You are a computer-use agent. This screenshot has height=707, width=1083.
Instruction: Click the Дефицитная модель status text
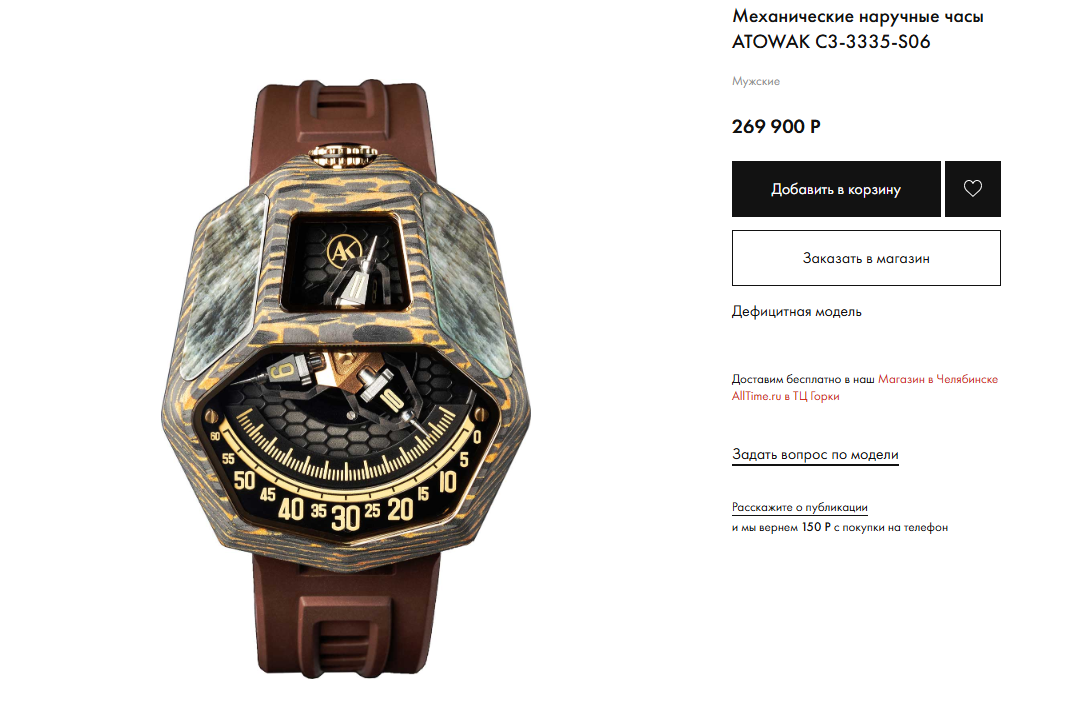tap(796, 311)
